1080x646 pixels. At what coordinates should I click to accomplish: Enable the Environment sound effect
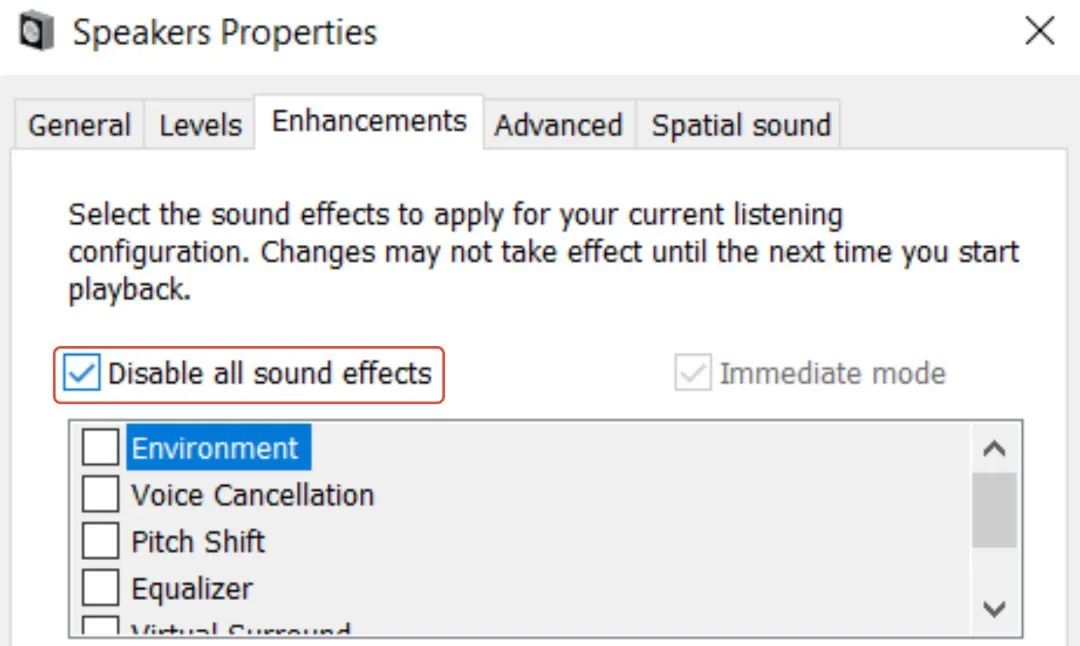[99, 447]
